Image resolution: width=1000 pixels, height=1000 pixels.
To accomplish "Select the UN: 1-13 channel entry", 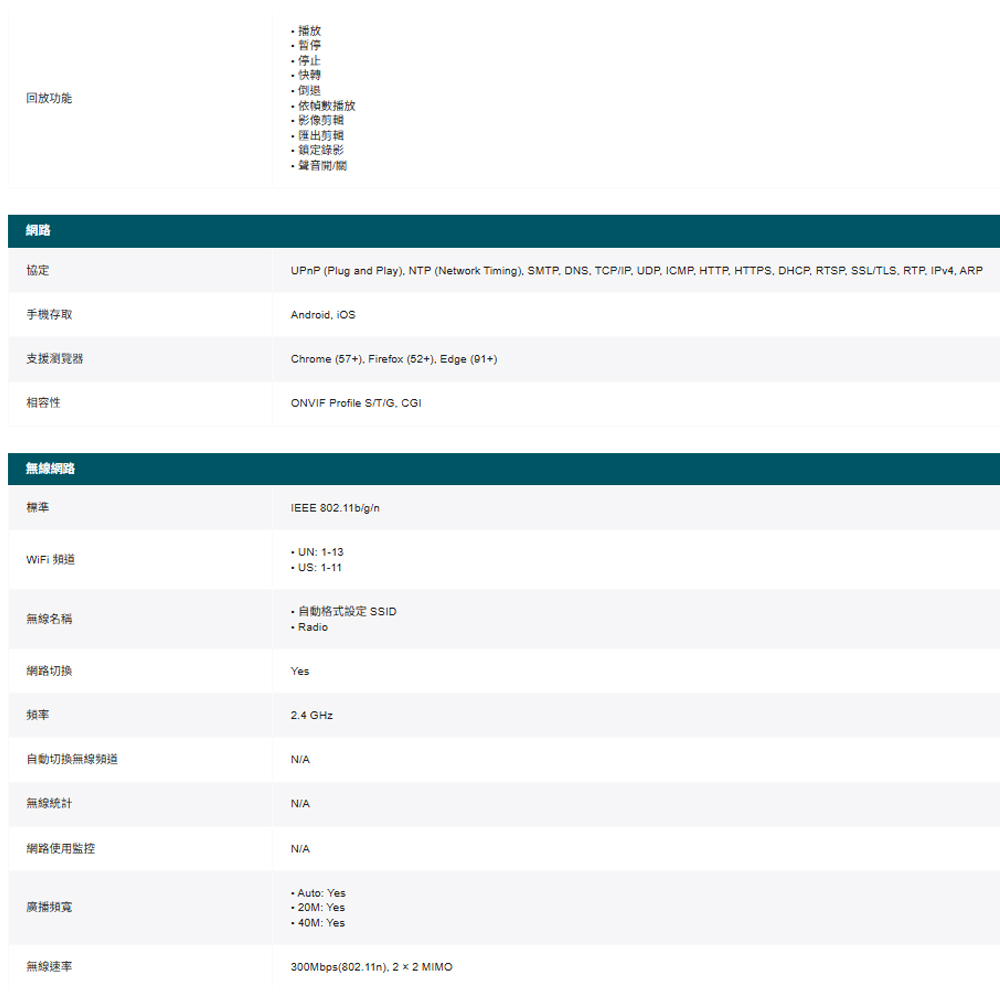I will point(320,552).
